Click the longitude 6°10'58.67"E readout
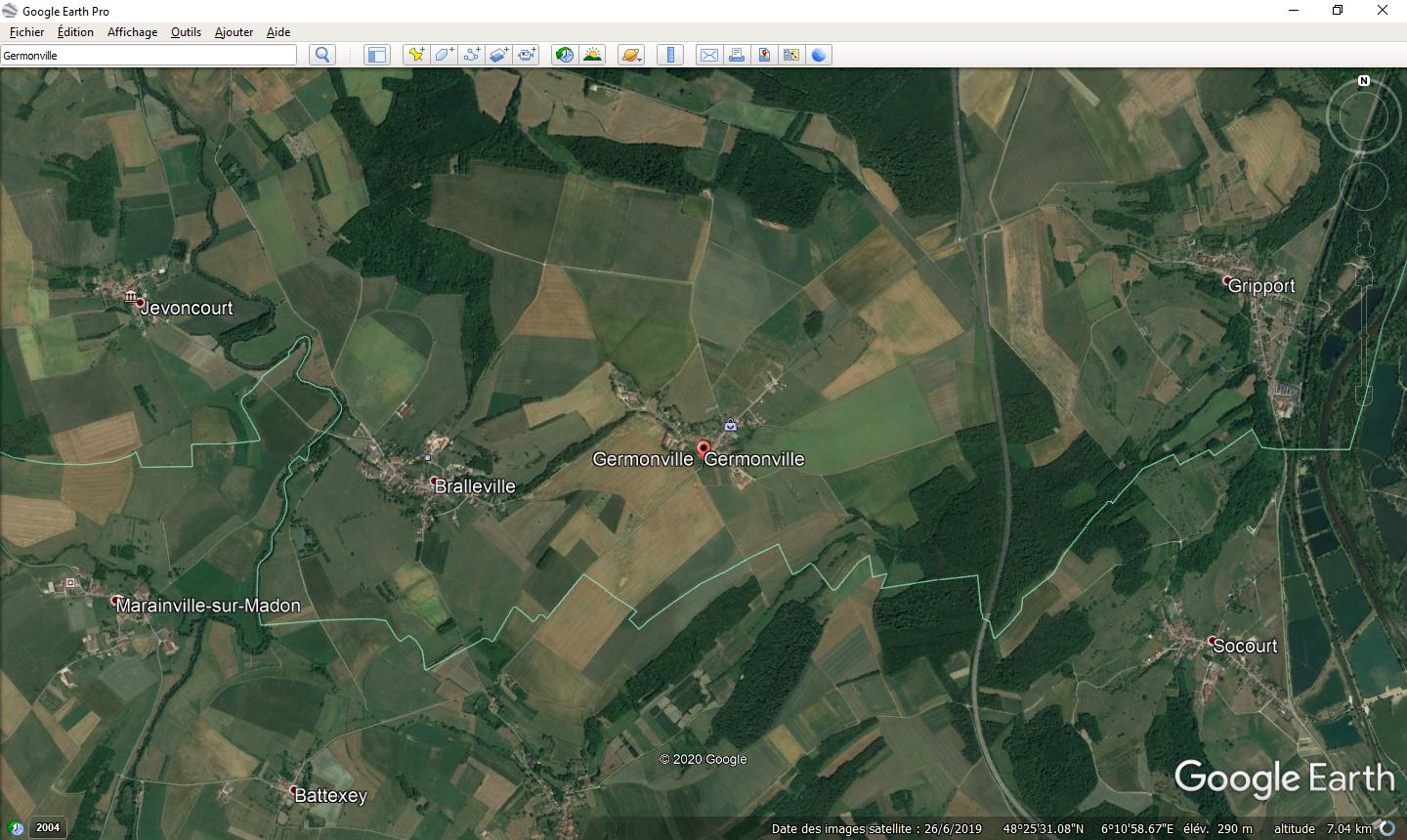Image resolution: width=1407 pixels, height=840 pixels. tap(1137, 828)
